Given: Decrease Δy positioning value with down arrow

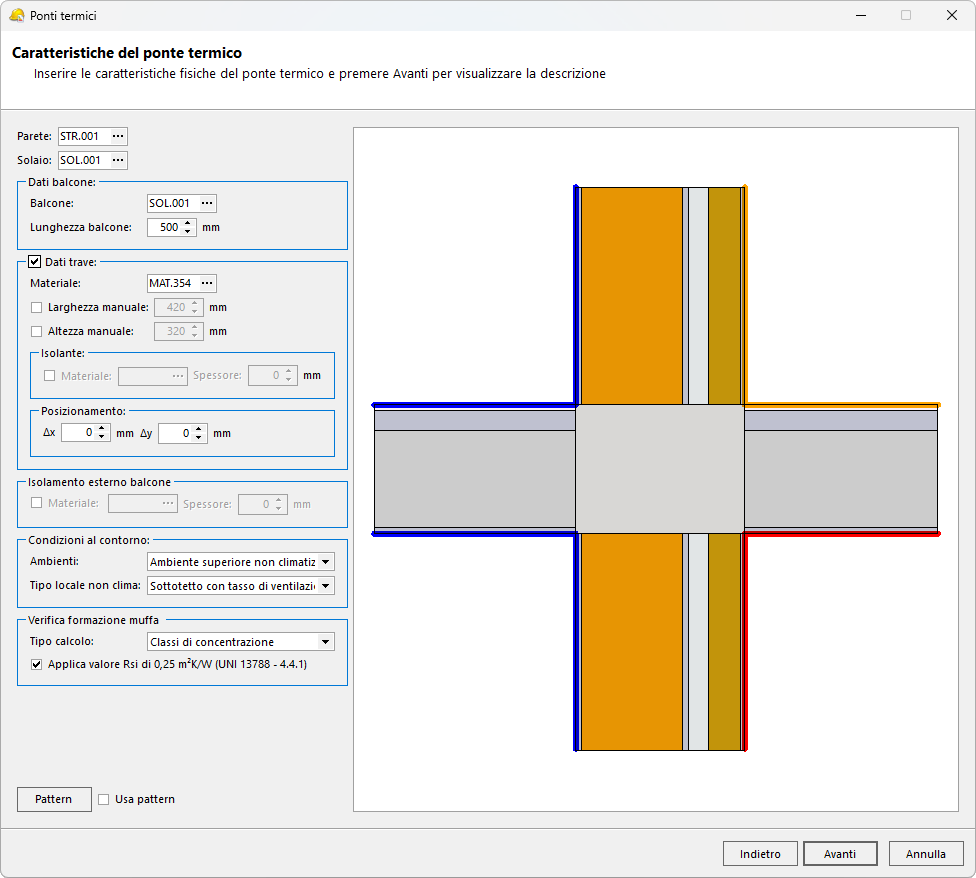Looking at the screenshot, I should tap(199, 438).
